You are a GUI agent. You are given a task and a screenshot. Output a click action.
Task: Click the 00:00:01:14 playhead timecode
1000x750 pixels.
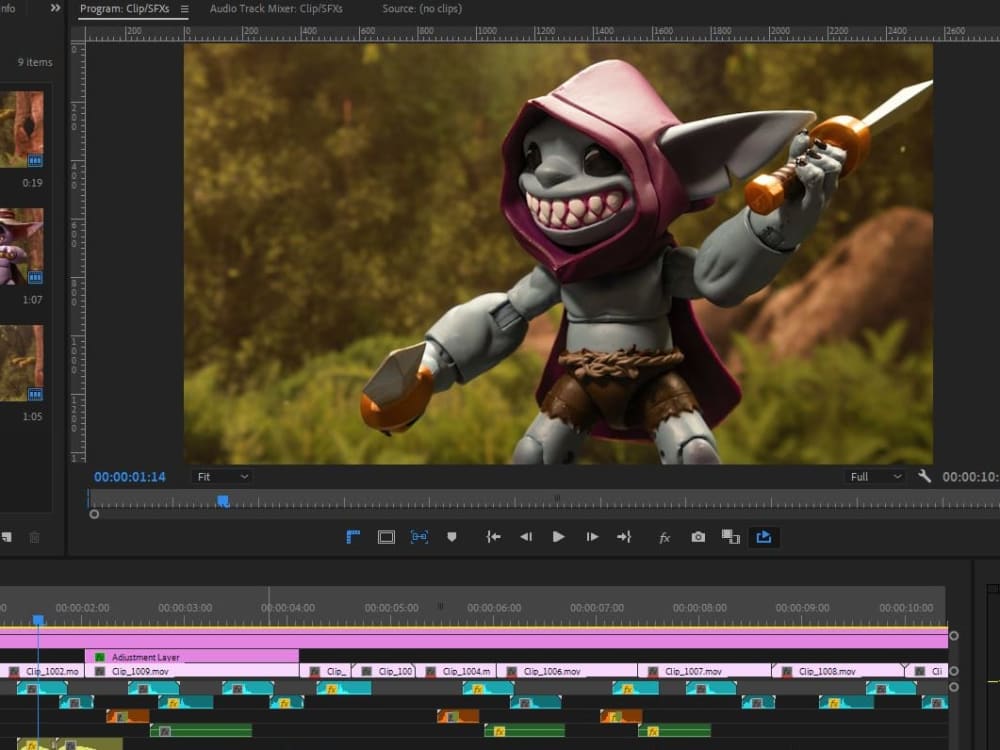129,477
